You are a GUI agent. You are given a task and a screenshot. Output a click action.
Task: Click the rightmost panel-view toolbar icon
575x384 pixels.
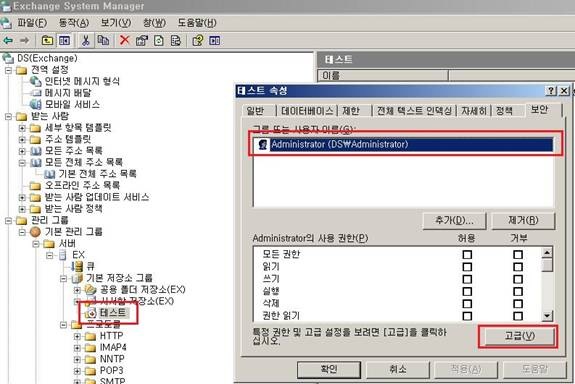[215, 40]
